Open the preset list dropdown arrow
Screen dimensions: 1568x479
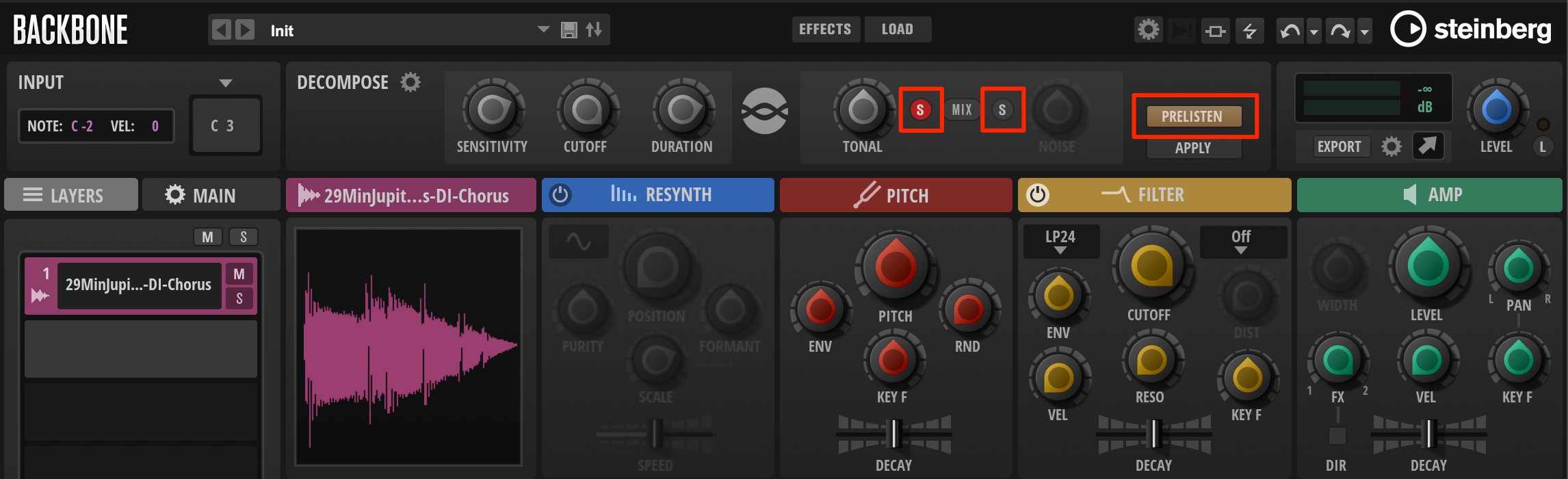544,29
